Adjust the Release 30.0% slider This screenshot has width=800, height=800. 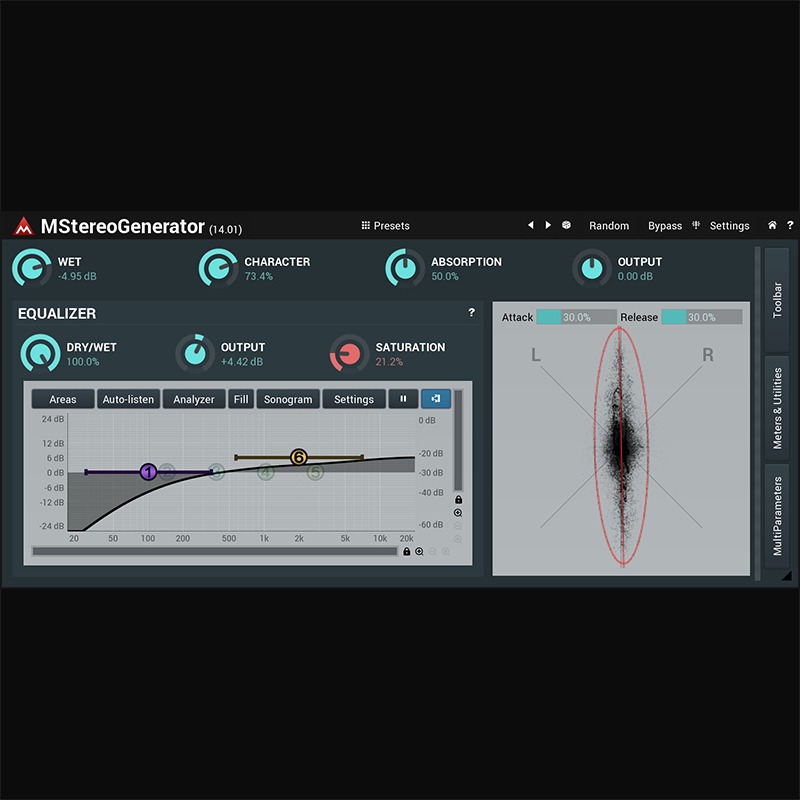click(702, 317)
